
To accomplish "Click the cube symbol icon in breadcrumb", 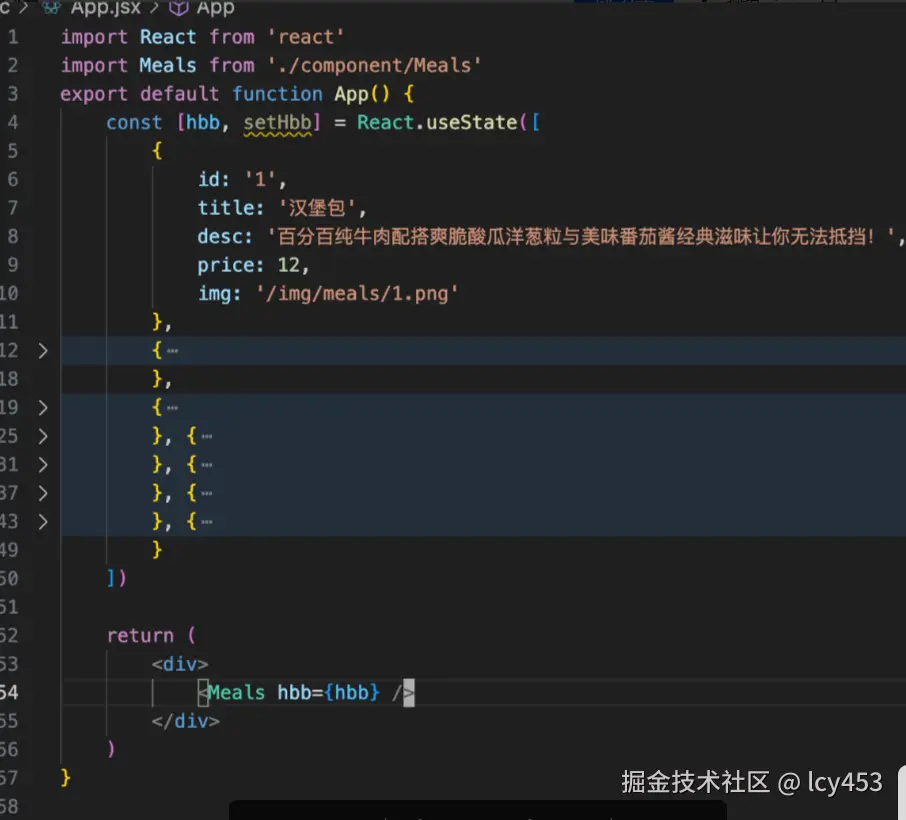I will coord(179,8).
